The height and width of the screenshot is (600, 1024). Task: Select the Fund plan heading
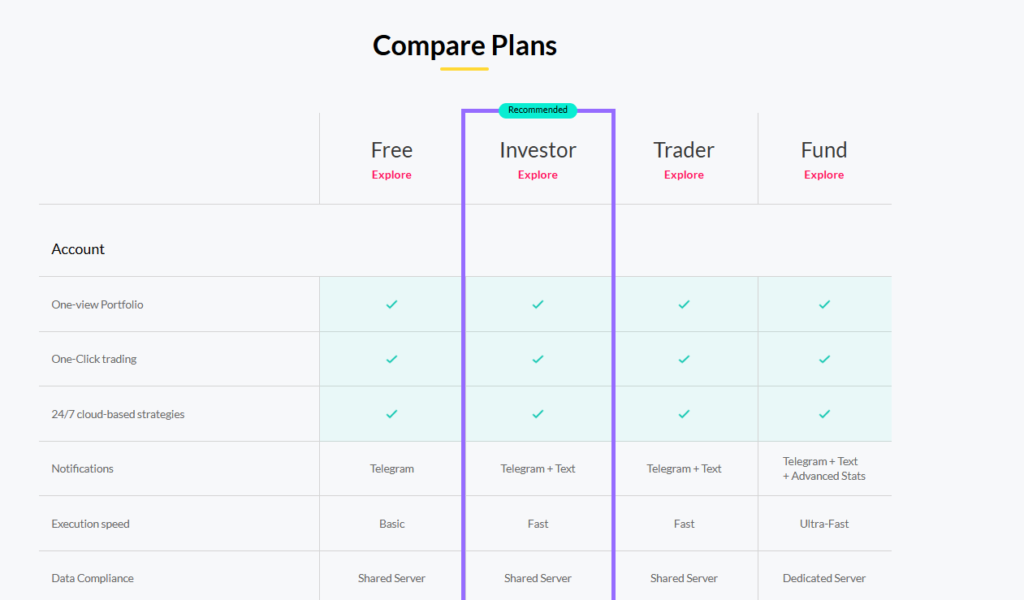point(824,150)
